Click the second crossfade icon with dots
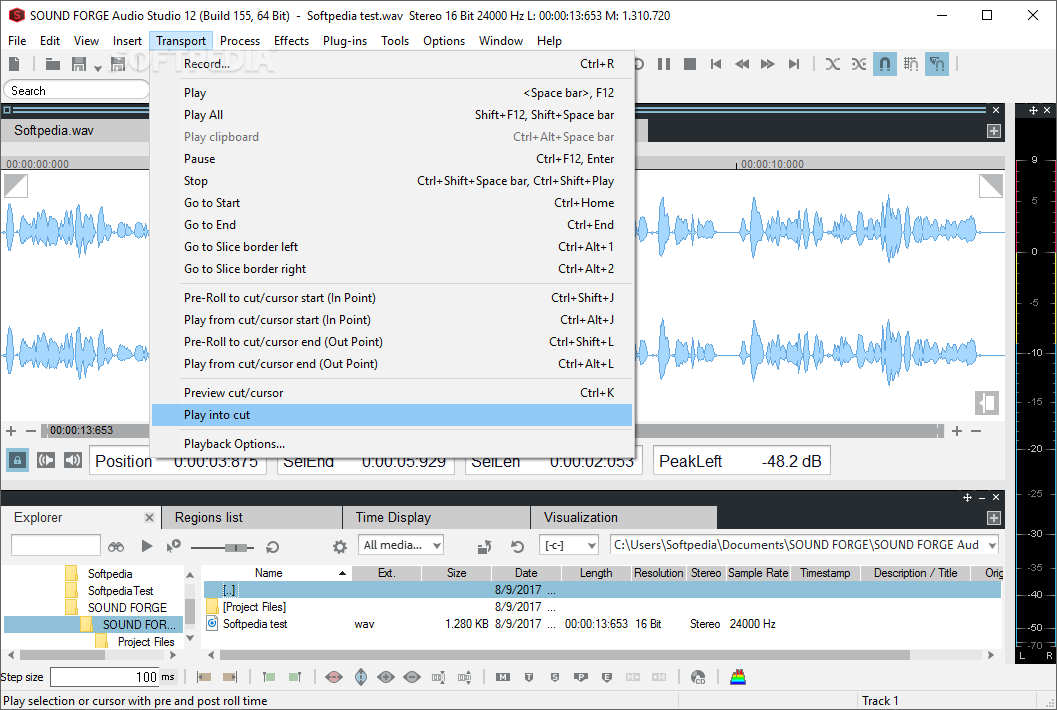1057x710 pixels. tap(858, 64)
